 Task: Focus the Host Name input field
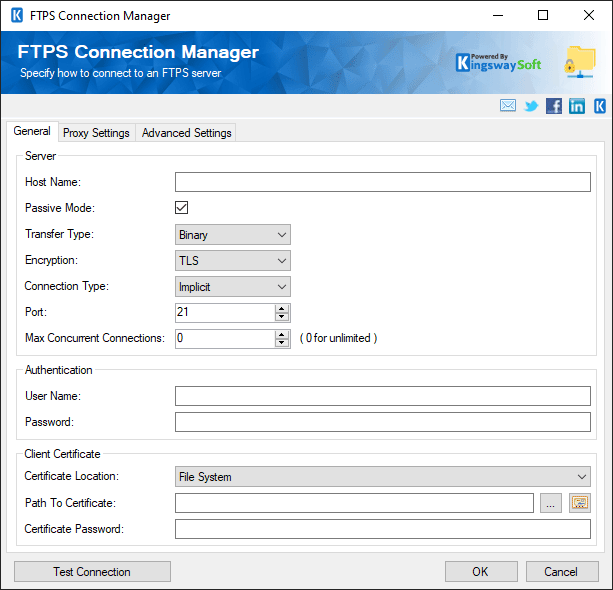[383, 182]
